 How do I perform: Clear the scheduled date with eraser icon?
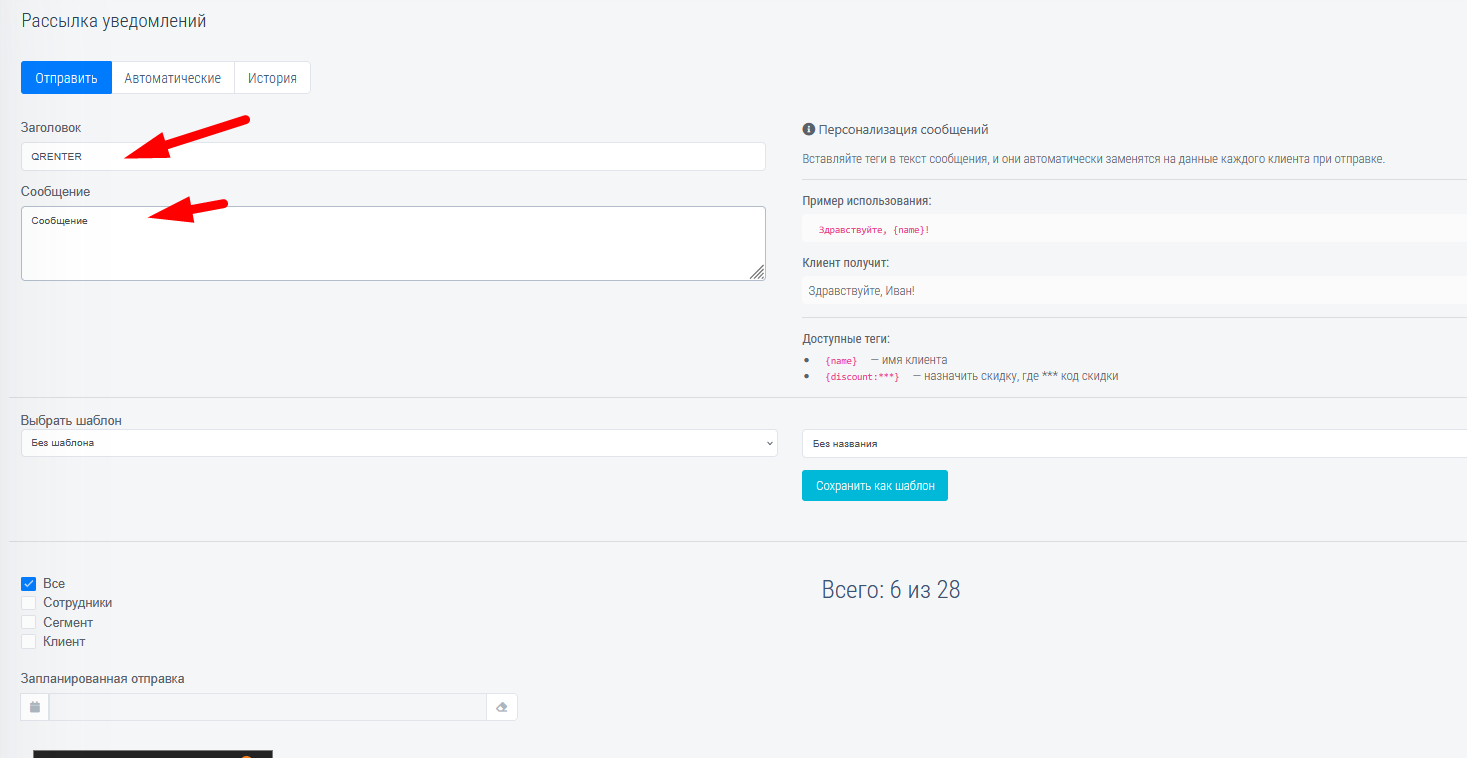click(x=502, y=707)
